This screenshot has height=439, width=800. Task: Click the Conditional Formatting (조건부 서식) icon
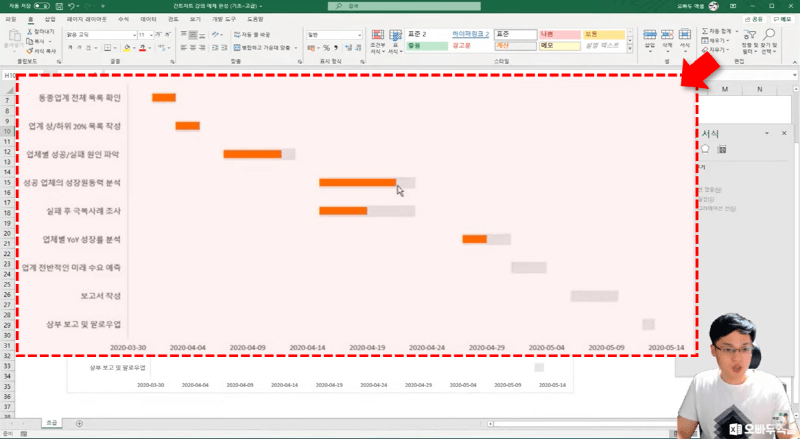pos(377,38)
